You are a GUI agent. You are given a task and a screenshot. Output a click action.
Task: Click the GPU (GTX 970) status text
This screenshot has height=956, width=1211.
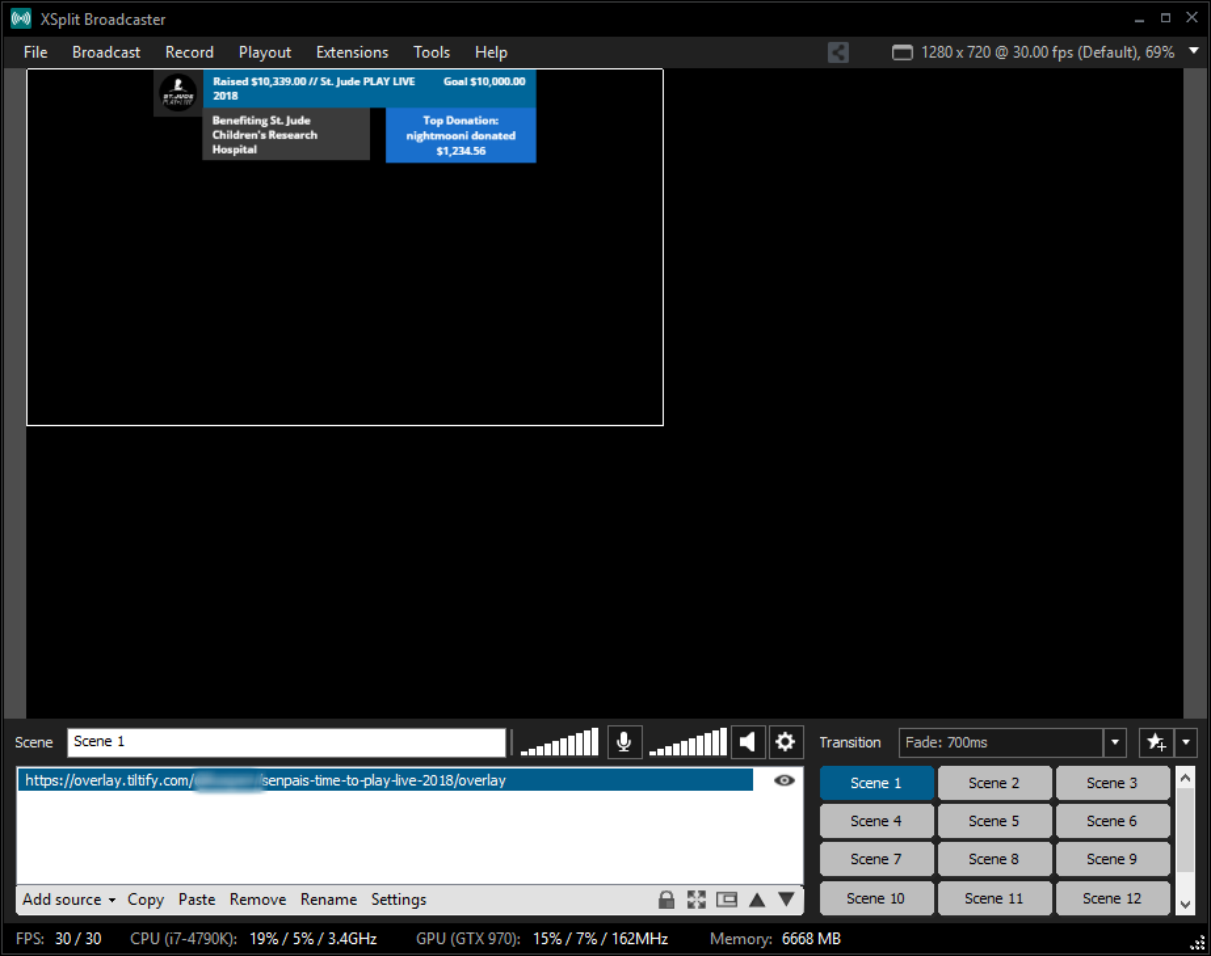(542, 939)
